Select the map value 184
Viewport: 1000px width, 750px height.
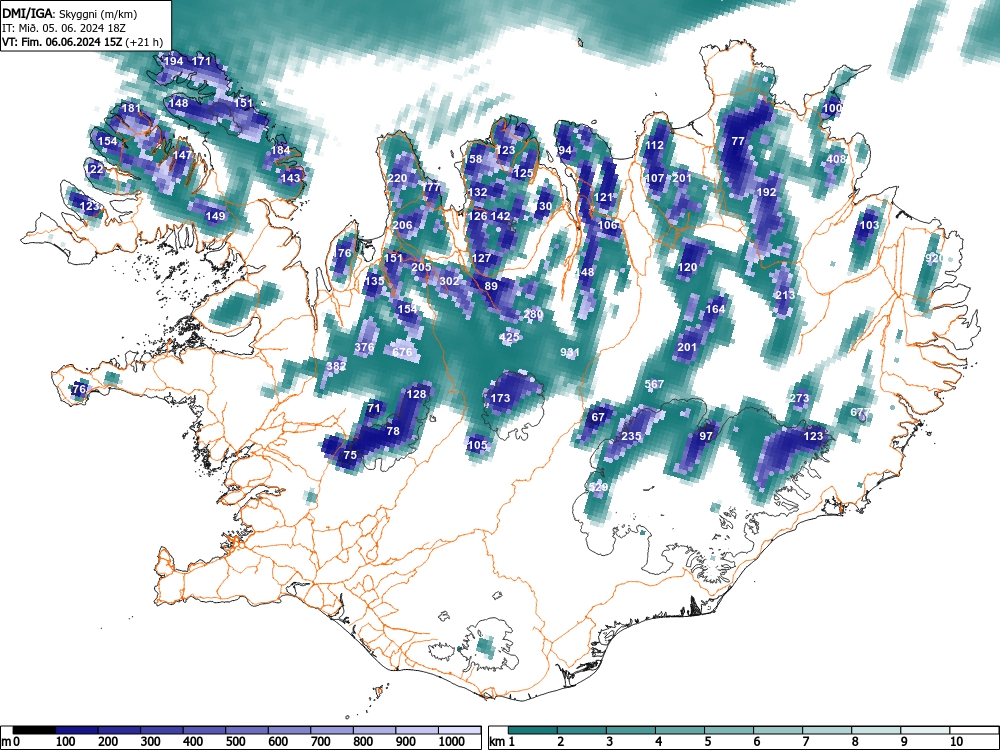click(x=280, y=150)
